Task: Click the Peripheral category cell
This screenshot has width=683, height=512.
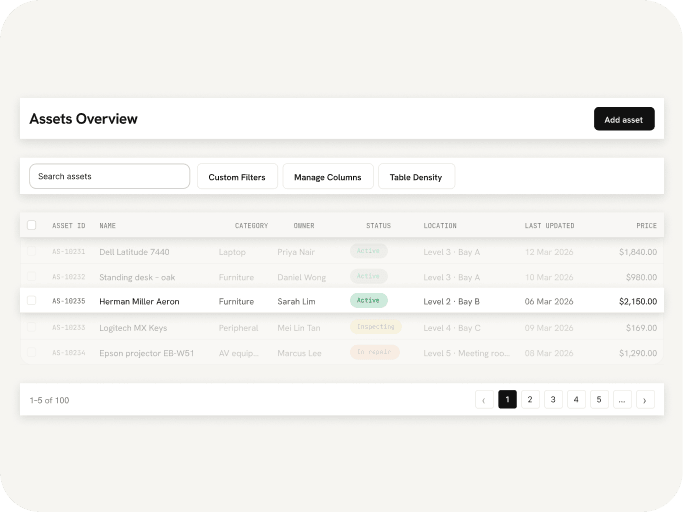Action: [238, 328]
